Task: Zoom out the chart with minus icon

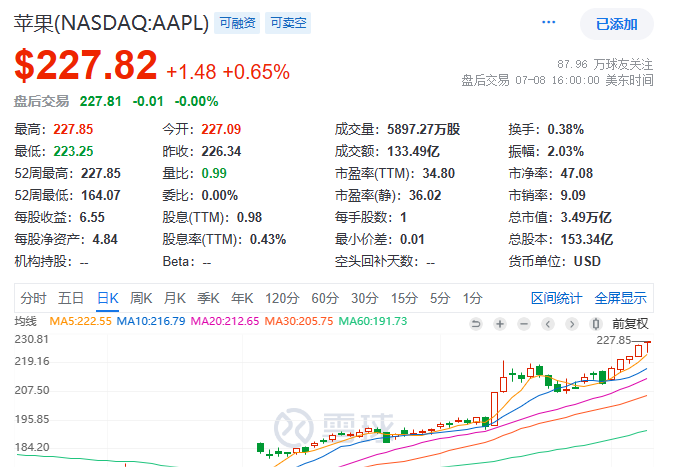Action: tap(524, 324)
